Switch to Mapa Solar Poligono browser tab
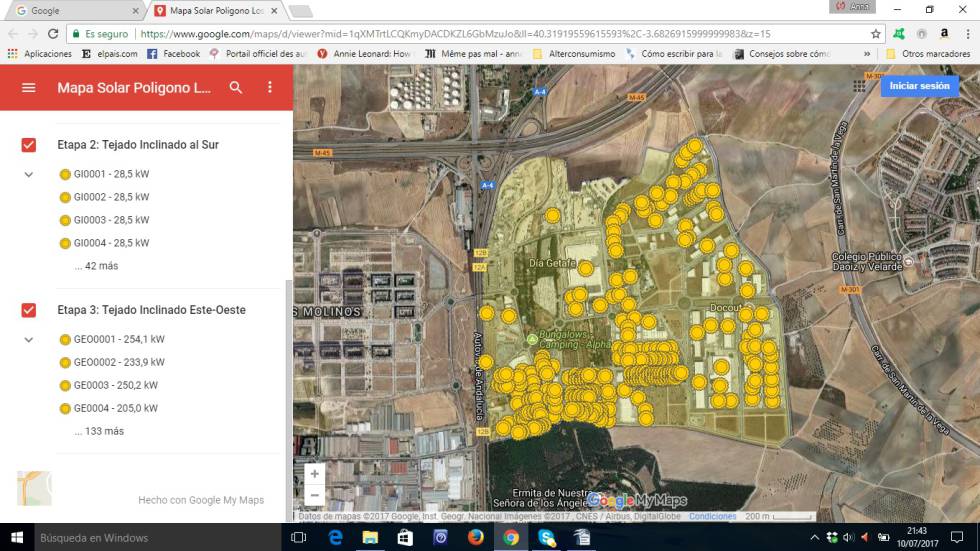Viewport: 980px width, 551px height. [x=216, y=11]
